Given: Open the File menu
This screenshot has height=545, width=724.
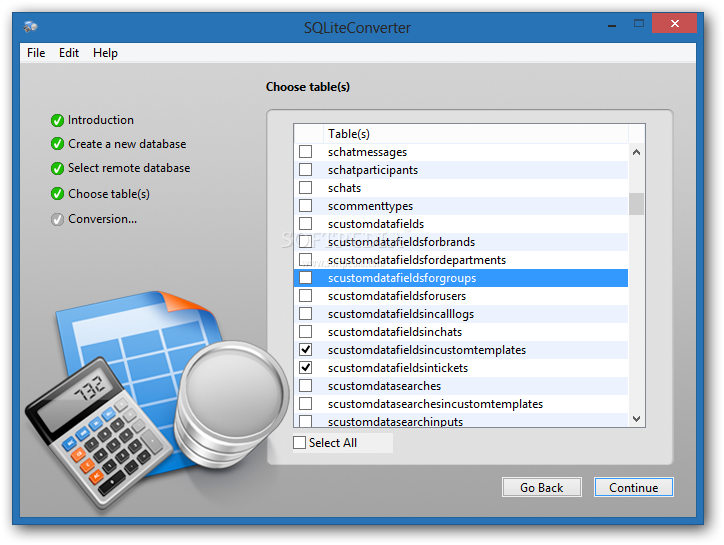Looking at the screenshot, I should (36, 53).
